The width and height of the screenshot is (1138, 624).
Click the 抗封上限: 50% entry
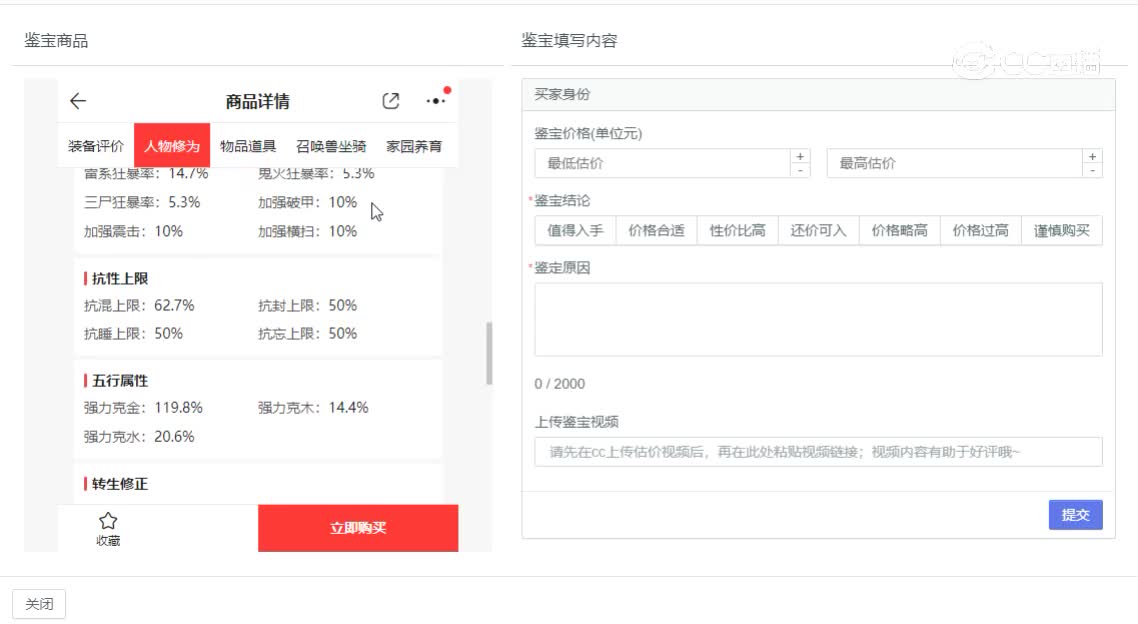point(307,305)
